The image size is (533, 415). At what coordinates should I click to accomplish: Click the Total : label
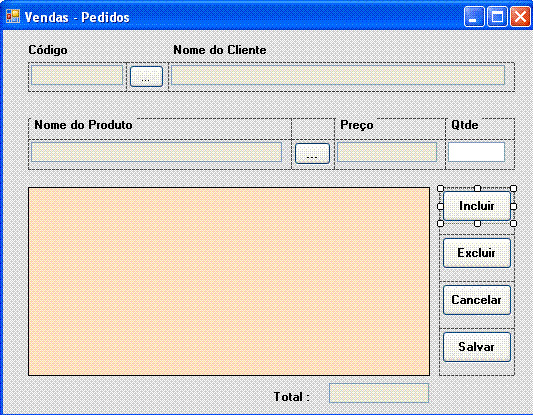pyautogui.click(x=292, y=397)
